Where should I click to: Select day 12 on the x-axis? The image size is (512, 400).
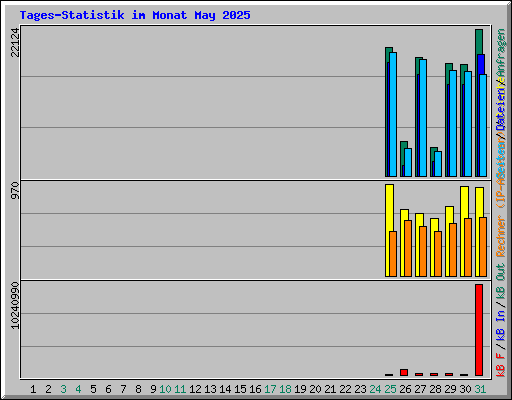195,389
